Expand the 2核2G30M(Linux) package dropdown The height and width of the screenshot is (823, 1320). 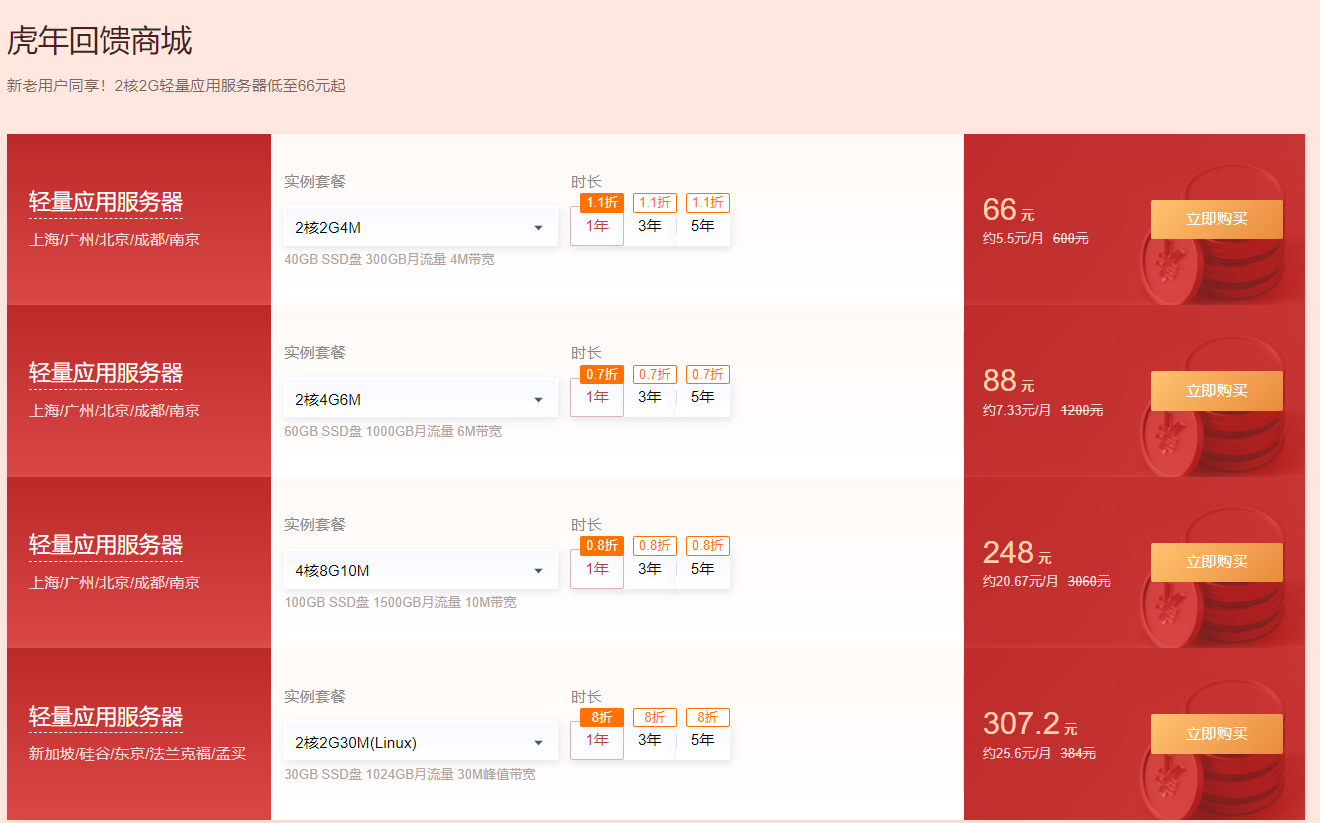click(x=420, y=743)
